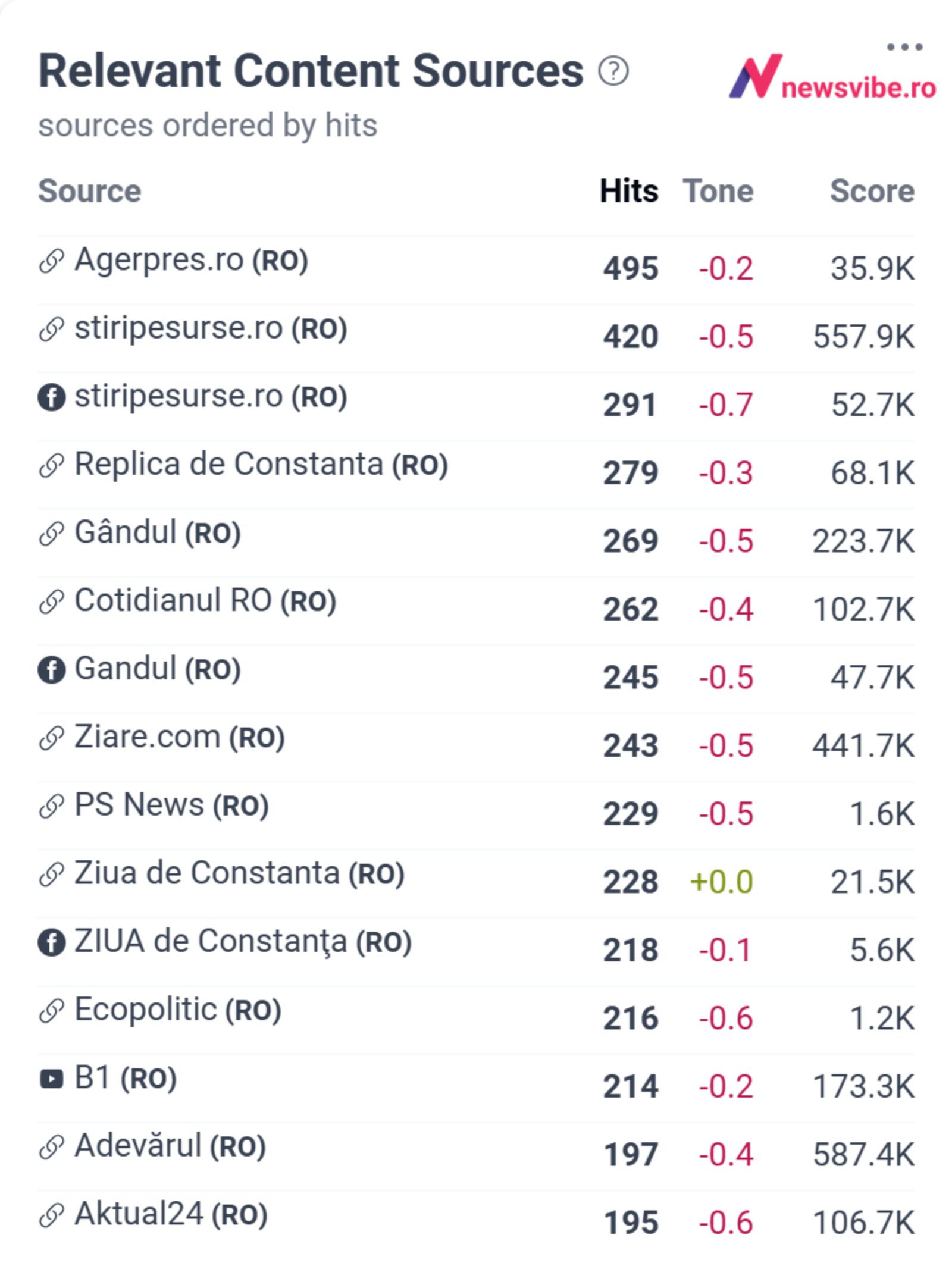Open the three-dot options menu
The width and height of the screenshot is (952, 1288).
pos(904,47)
